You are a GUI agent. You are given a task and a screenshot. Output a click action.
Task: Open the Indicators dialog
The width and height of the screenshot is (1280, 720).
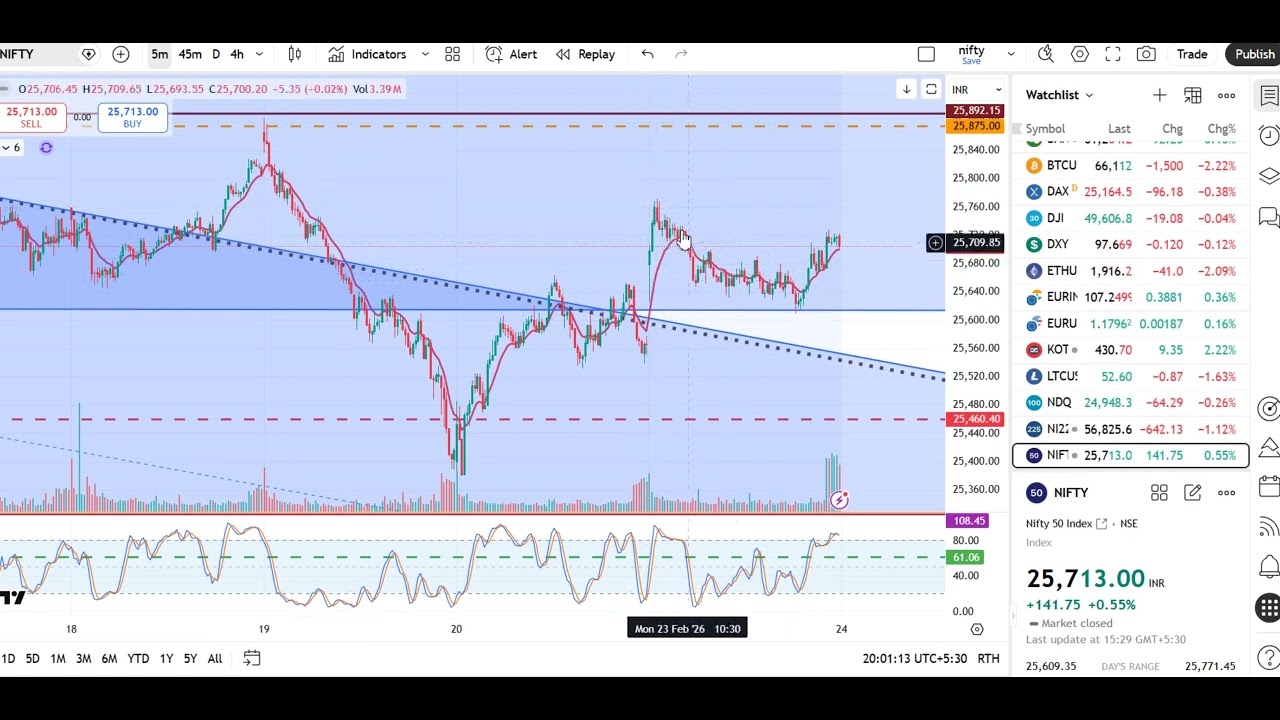pyautogui.click(x=367, y=54)
